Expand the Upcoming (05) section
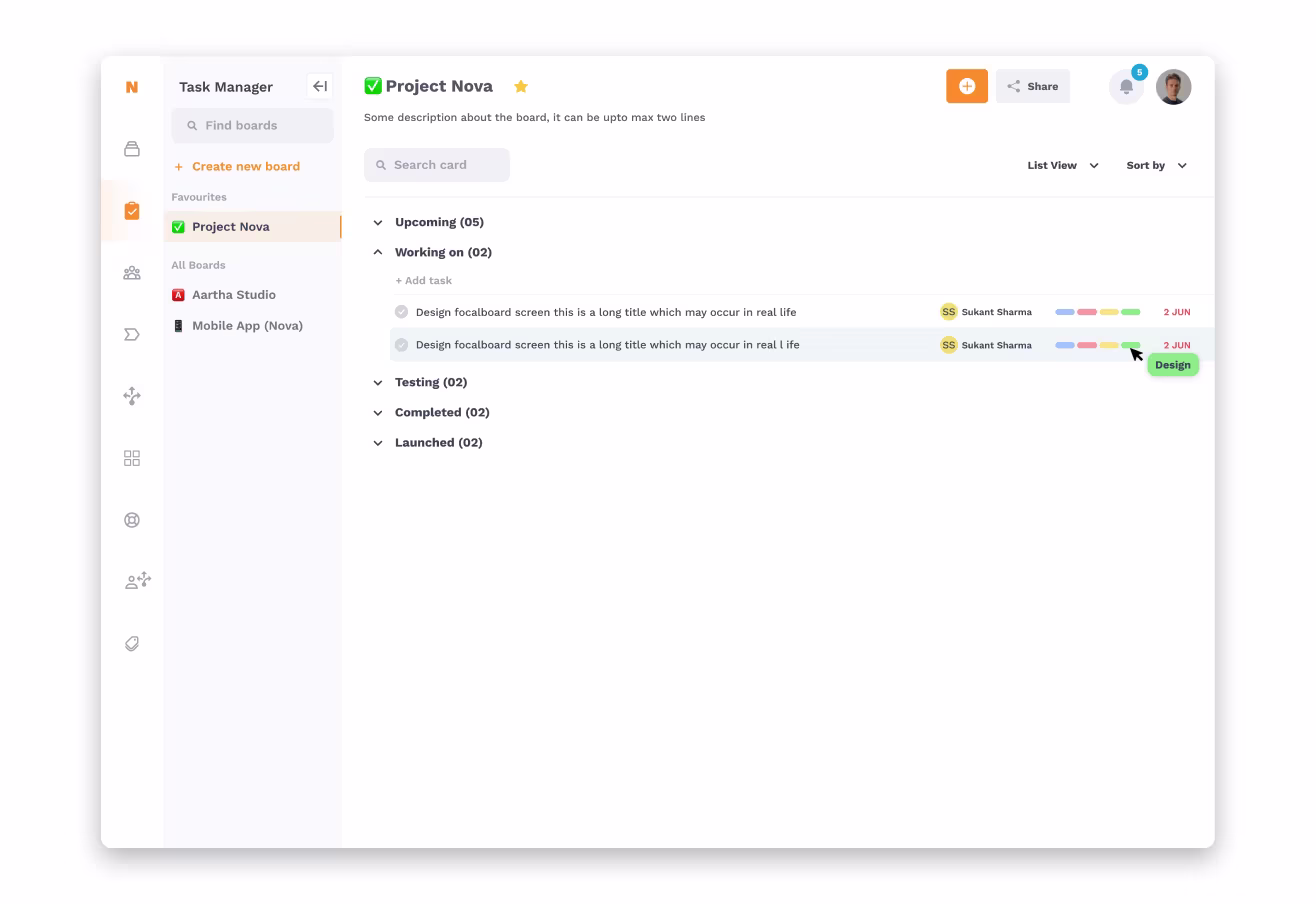 pyautogui.click(x=378, y=222)
